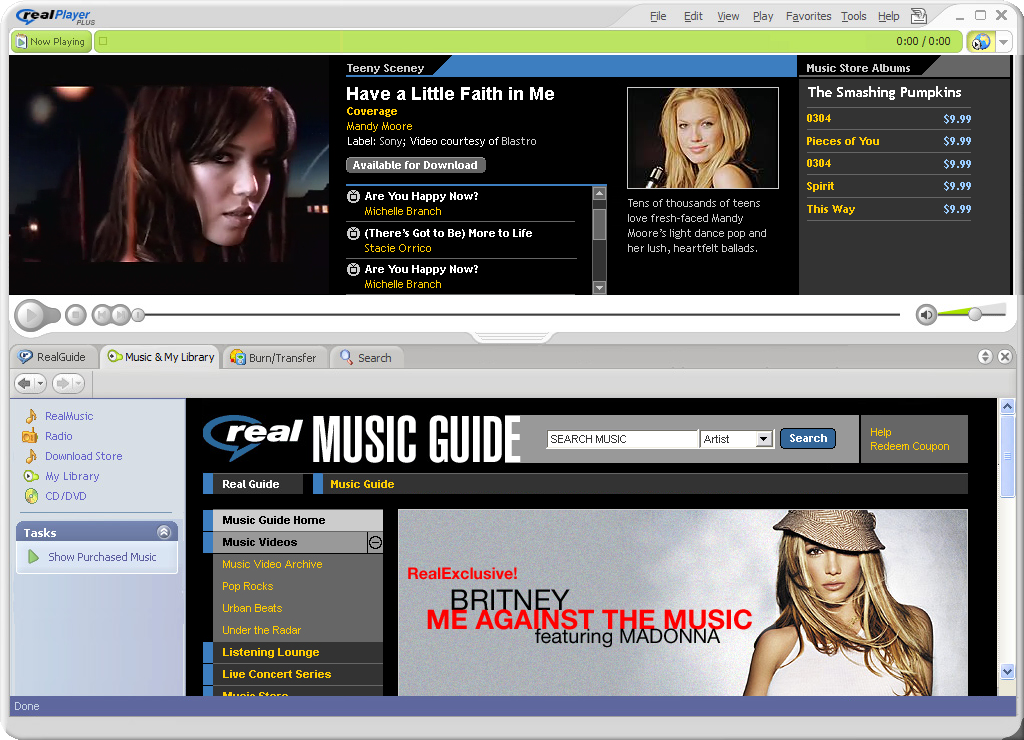The width and height of the screenshot is (1024, 740).
Task: Open the Mandy Moore artist link
Action: click(379, 126)
